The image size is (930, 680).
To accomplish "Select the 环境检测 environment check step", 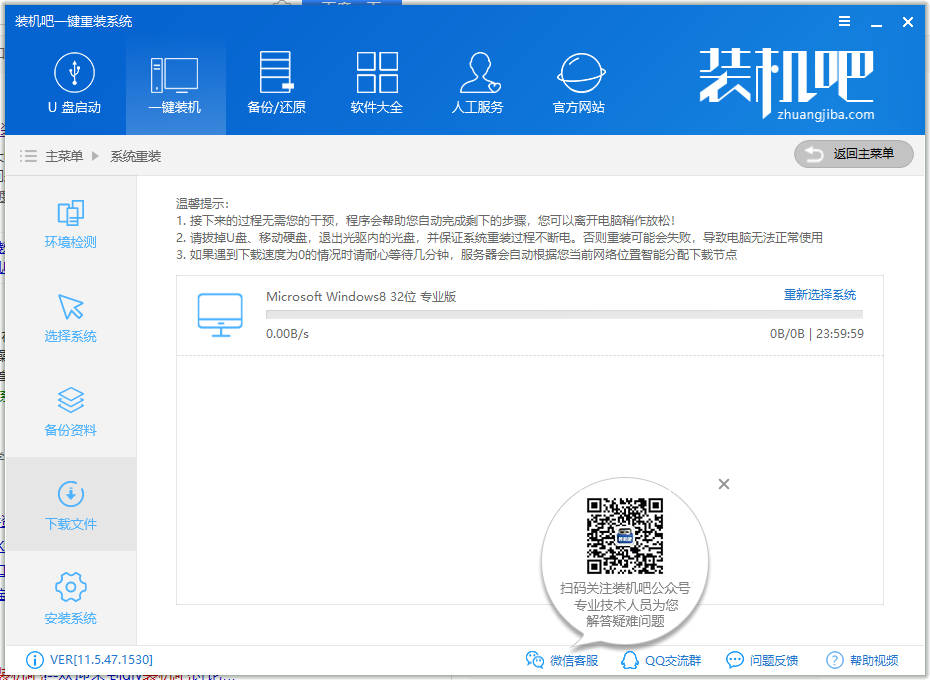I will click(71, 224).
